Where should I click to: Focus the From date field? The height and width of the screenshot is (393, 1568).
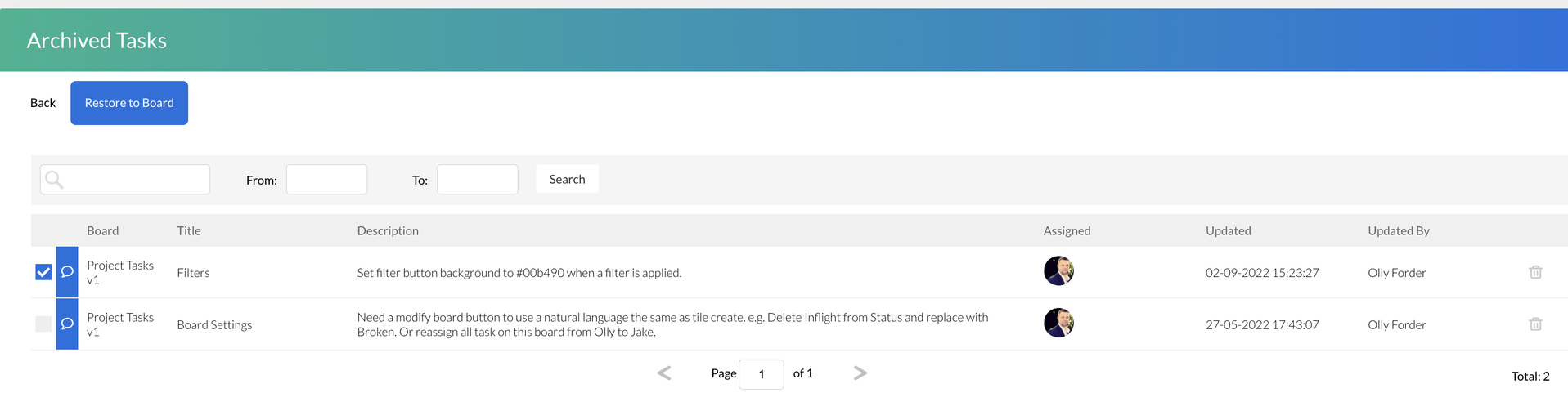click(326, 180)
